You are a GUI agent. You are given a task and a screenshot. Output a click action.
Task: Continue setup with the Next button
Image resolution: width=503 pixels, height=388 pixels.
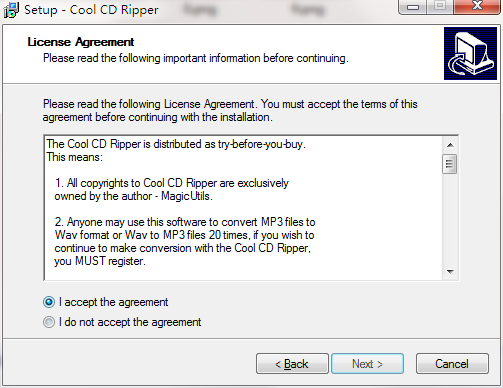point(367,364)
